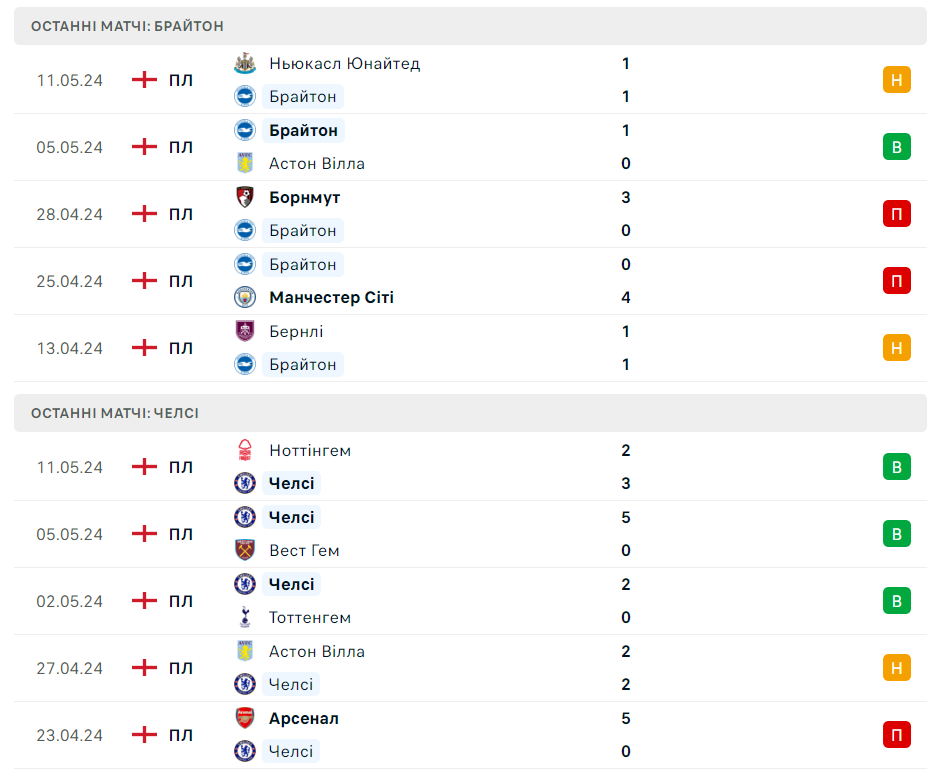Click ПЛ league label in 02.05.24 row
This screenshot has height=773, width=942.
pos(181,601)
